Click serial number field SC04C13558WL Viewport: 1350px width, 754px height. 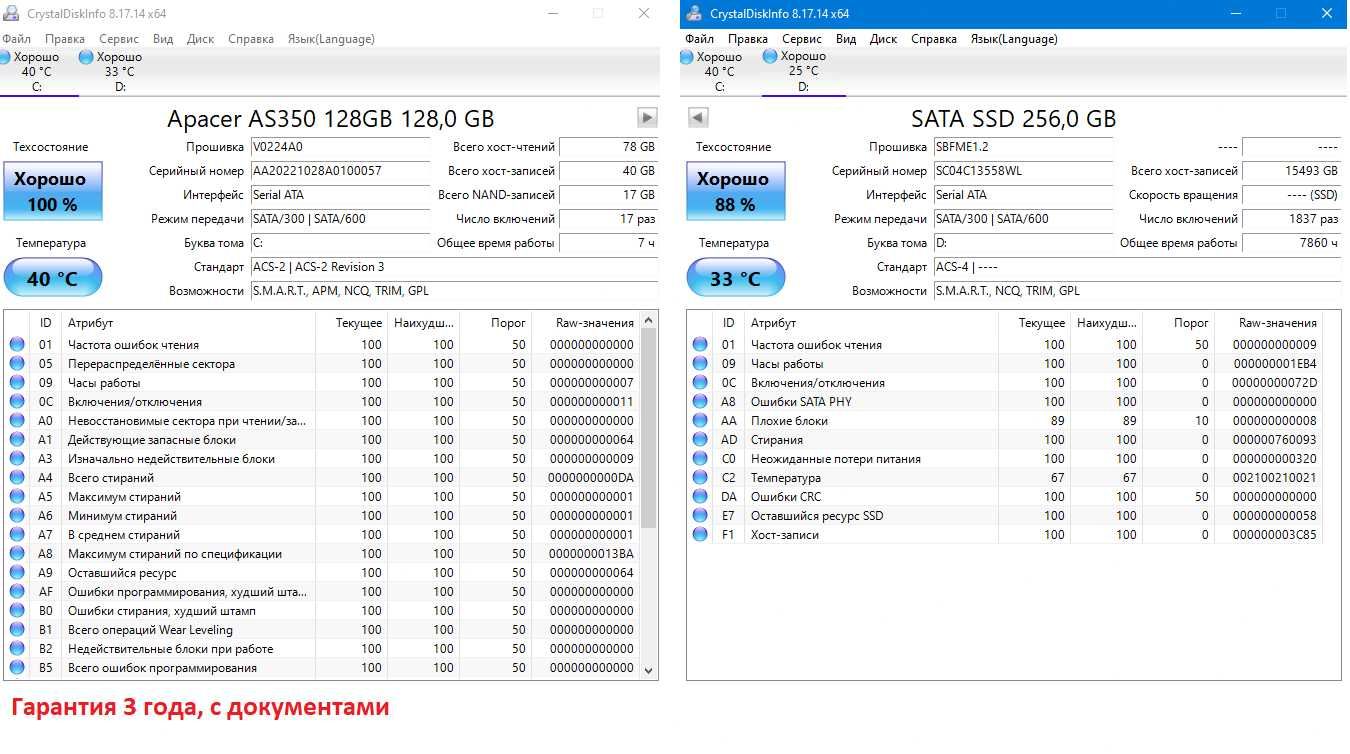[1023, 171]
